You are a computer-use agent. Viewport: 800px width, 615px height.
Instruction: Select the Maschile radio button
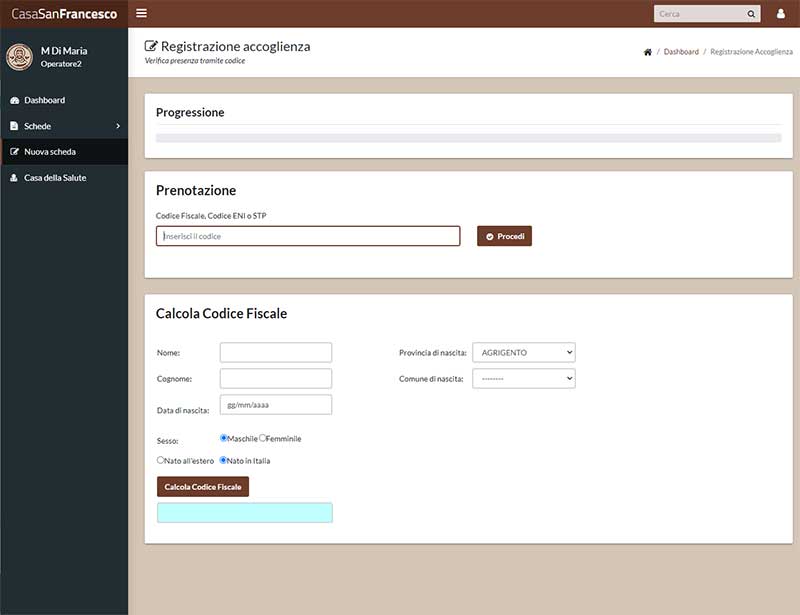[223, 438]
